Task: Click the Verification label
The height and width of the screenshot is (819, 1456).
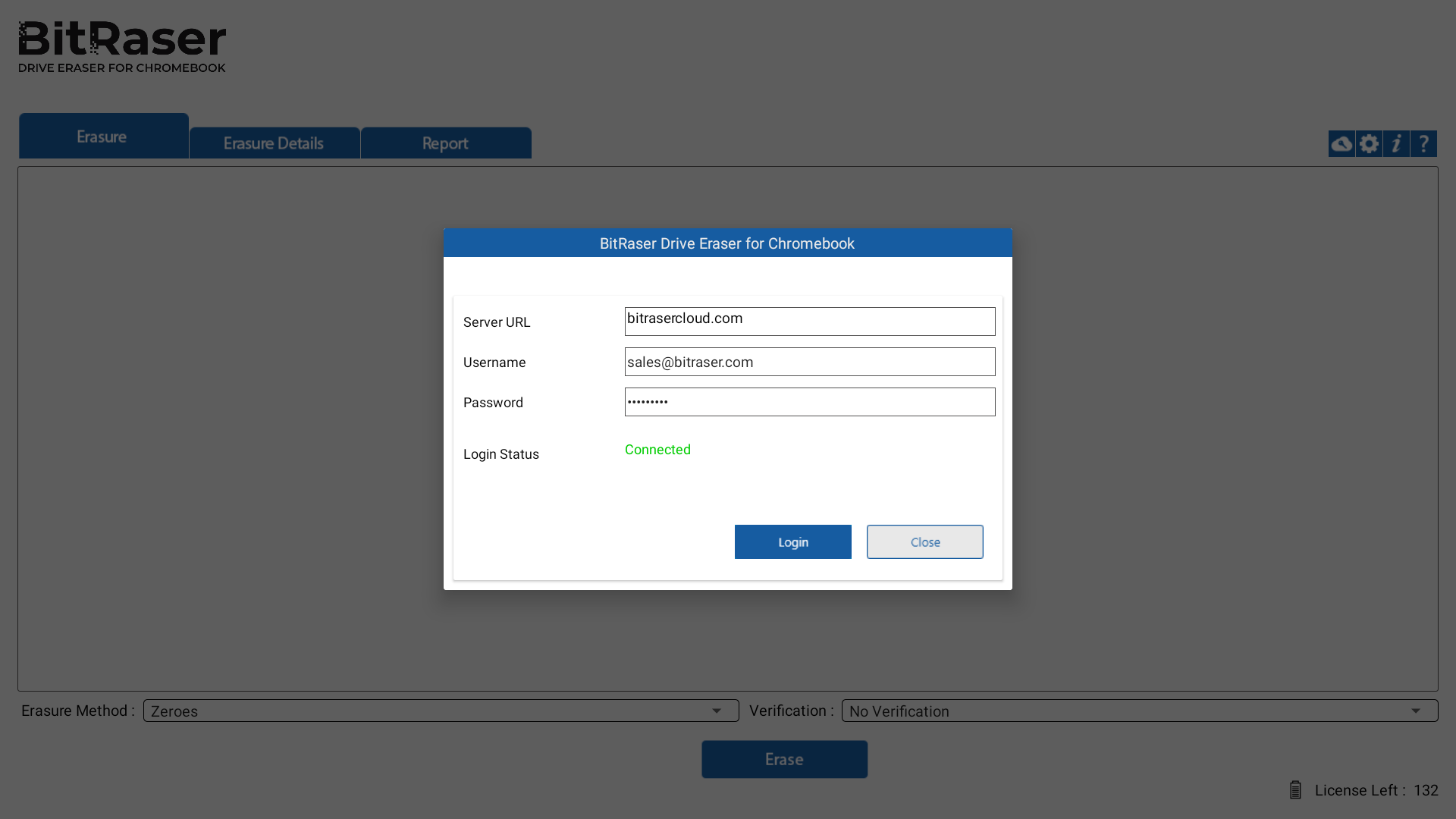Action: tap(792, 711)
